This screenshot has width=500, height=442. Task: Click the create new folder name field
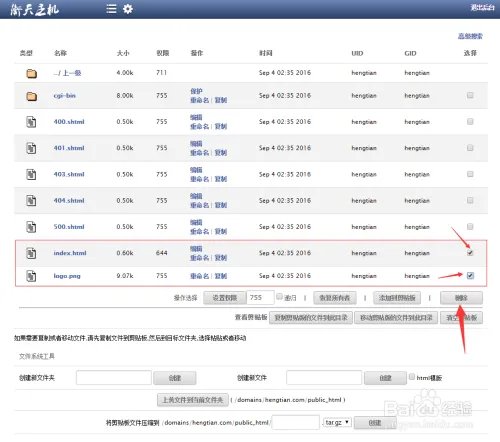pos(114,378)
